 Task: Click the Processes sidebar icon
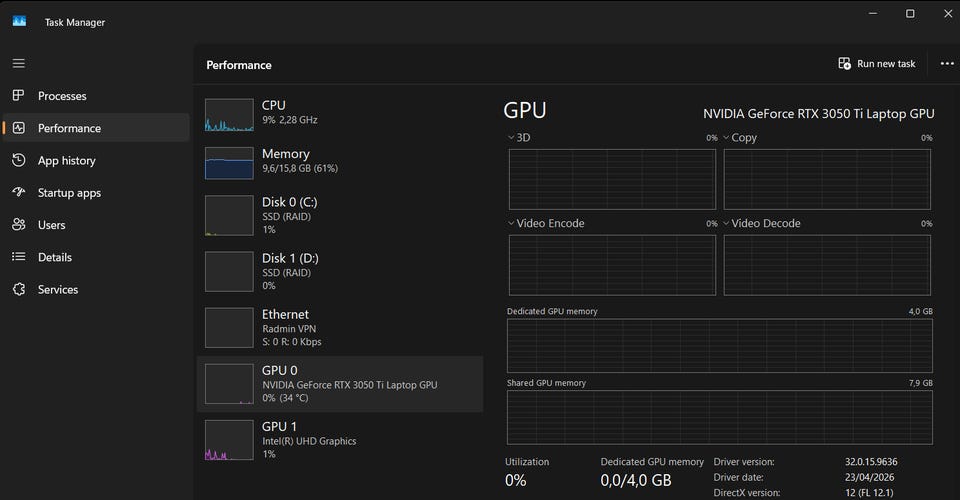(x=18, y=95)
